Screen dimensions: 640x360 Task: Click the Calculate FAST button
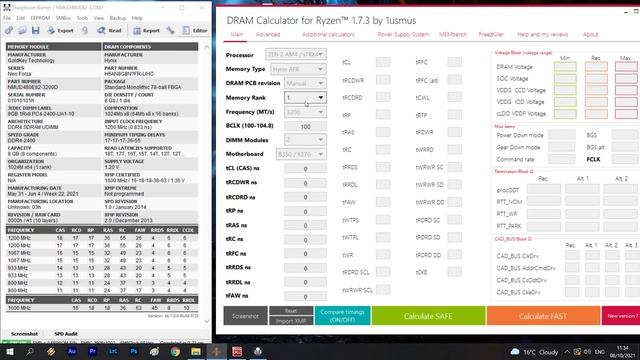543,316
